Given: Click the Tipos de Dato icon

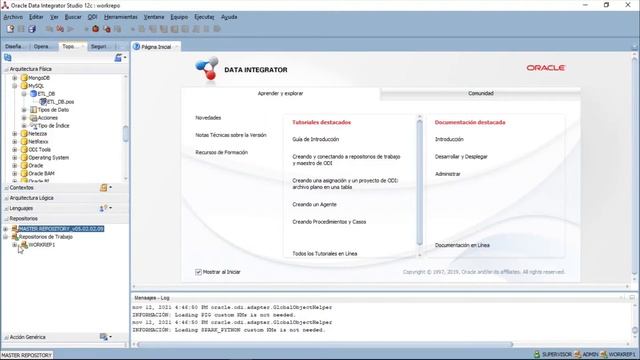Looking at the screenshot, I should (x=33, y=110).
